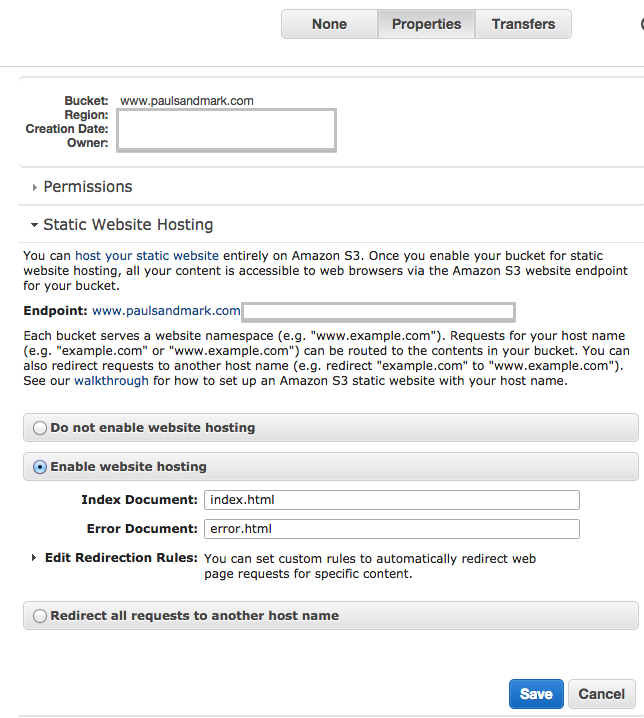Image resolution: width=644 pixels, height=718 pixels.
Task: Select Do not enable website hosting
Action: point(40,428)
